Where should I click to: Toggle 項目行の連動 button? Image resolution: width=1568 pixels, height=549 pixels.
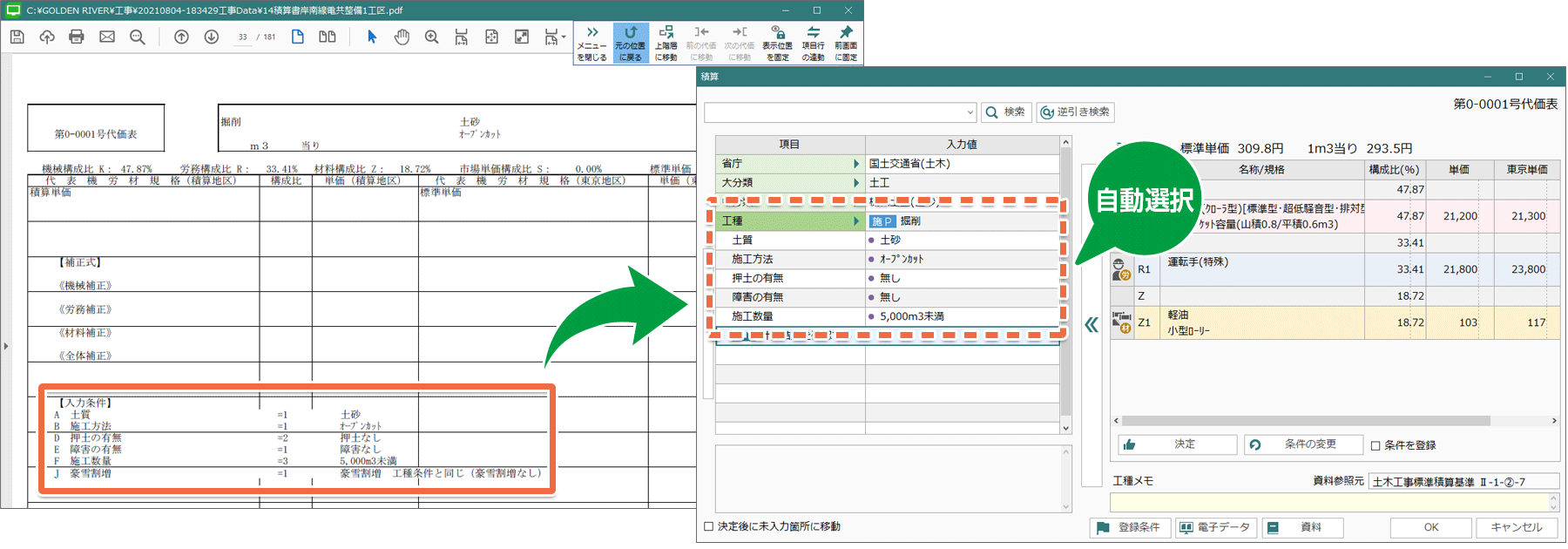click(813, 44)
